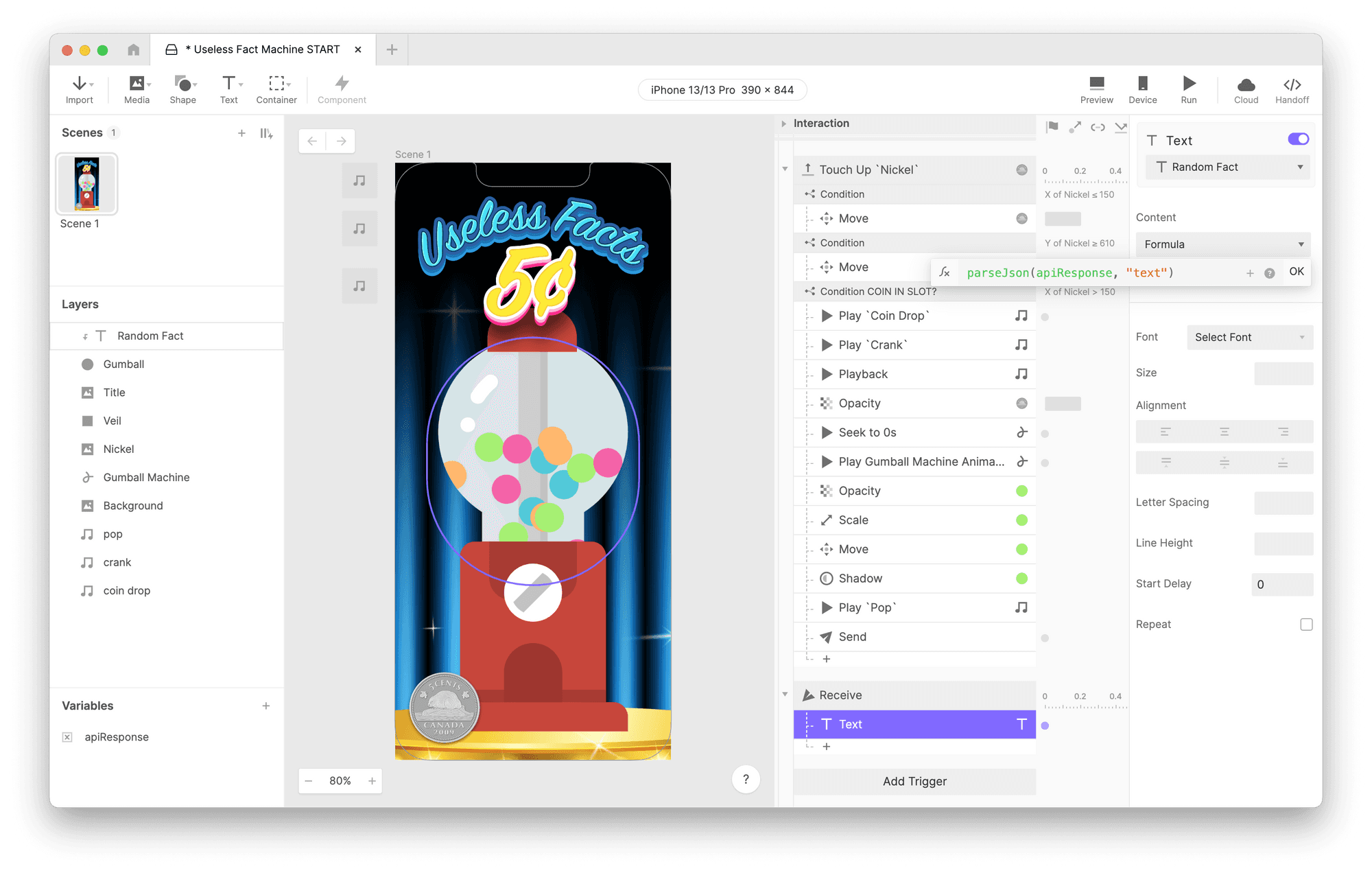
Task: Expand the Interaction panel triangle
Action: (783, 124)
